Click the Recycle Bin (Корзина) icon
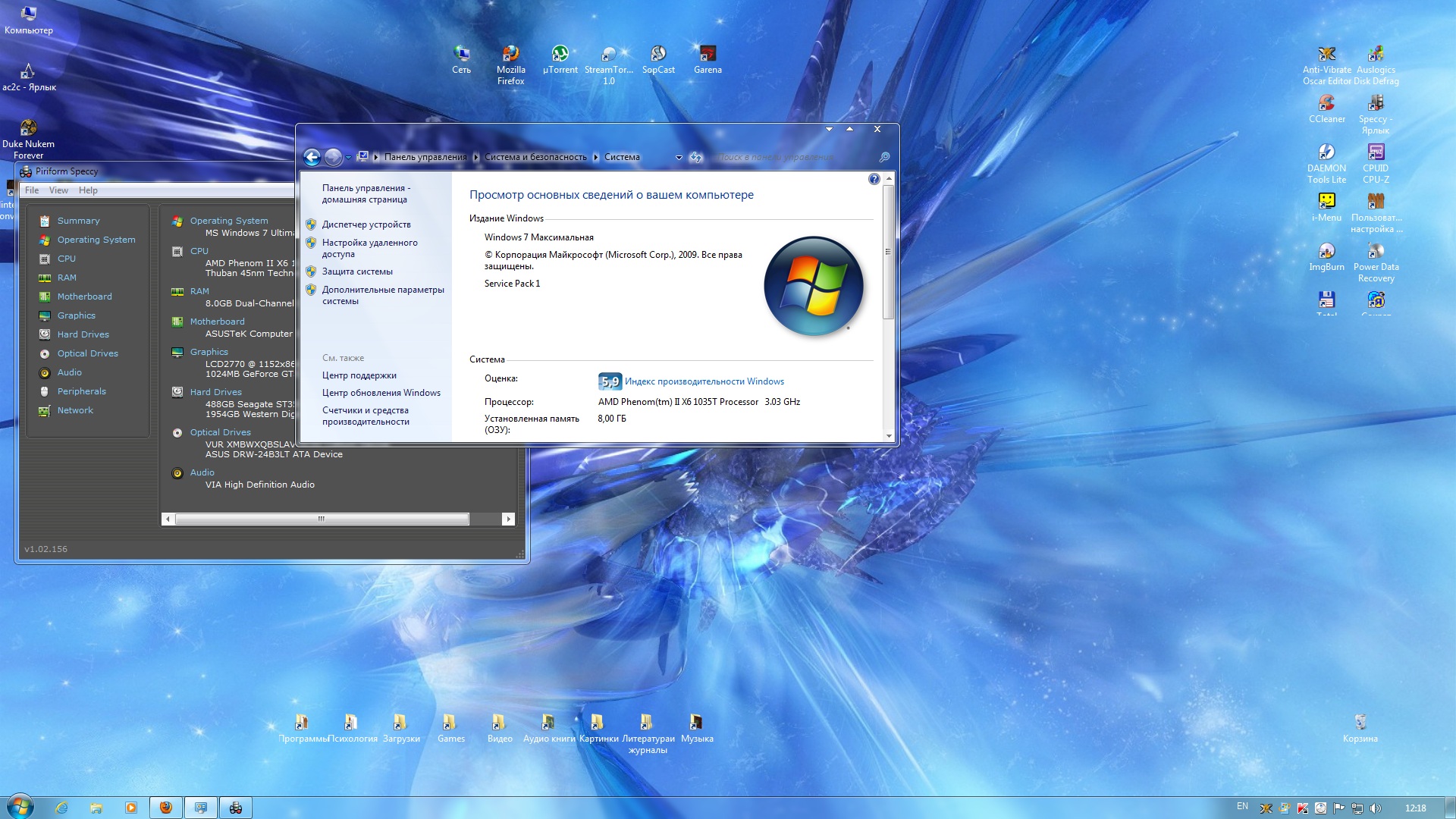Image resolution: width=1456 pixels, height=819 pixels. point(1360,722)
